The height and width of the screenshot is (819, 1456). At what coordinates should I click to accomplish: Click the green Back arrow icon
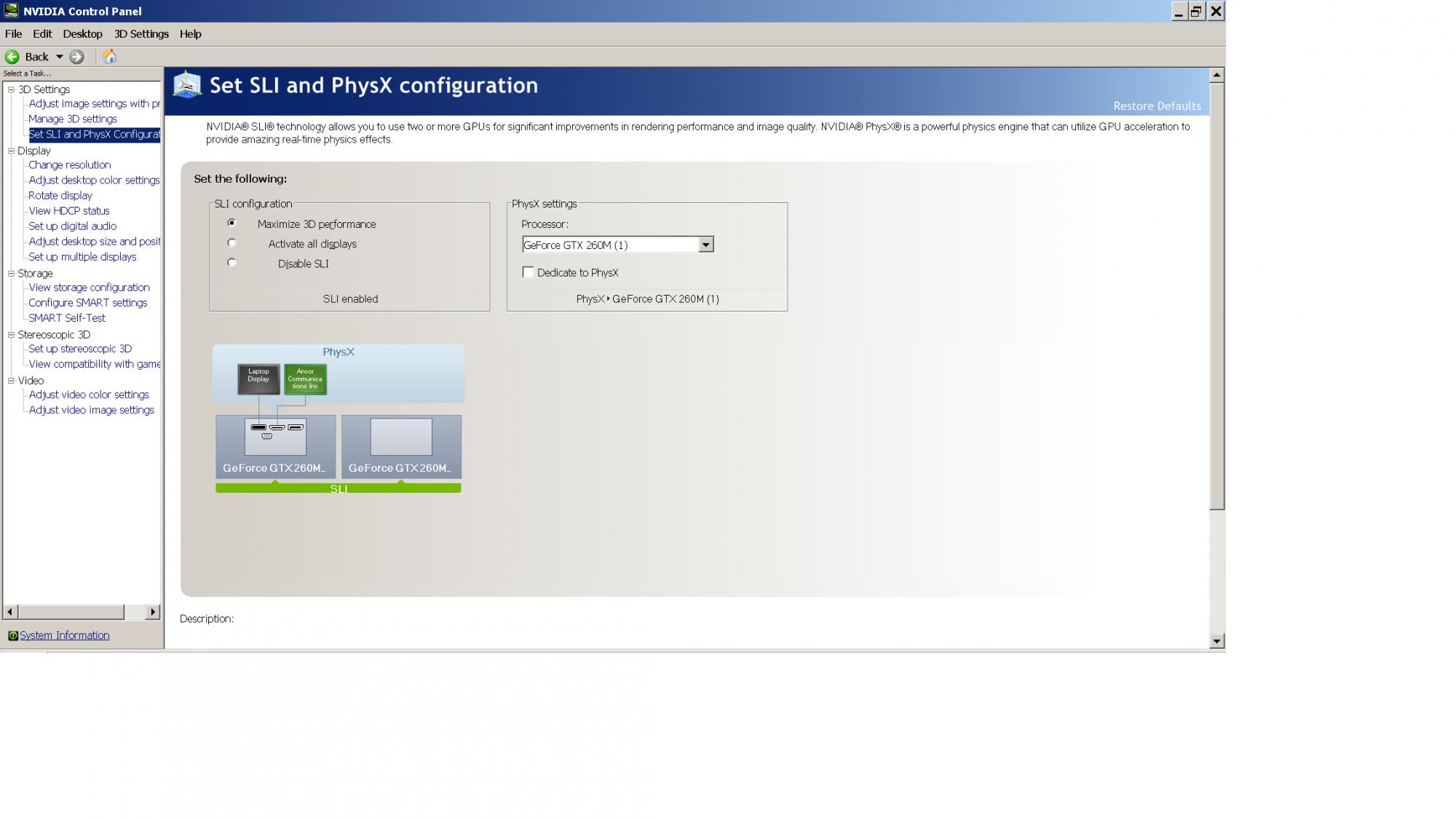tap(12, 57)
